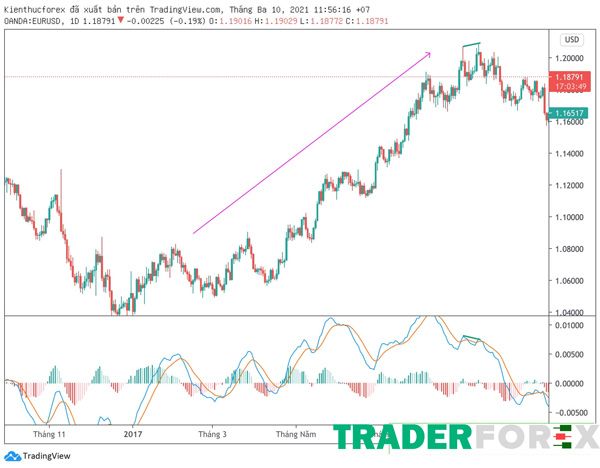Viewport: 600px width, 468px height.
Task: Click the 1.20000 price axis label
Action: coord(569,58)
